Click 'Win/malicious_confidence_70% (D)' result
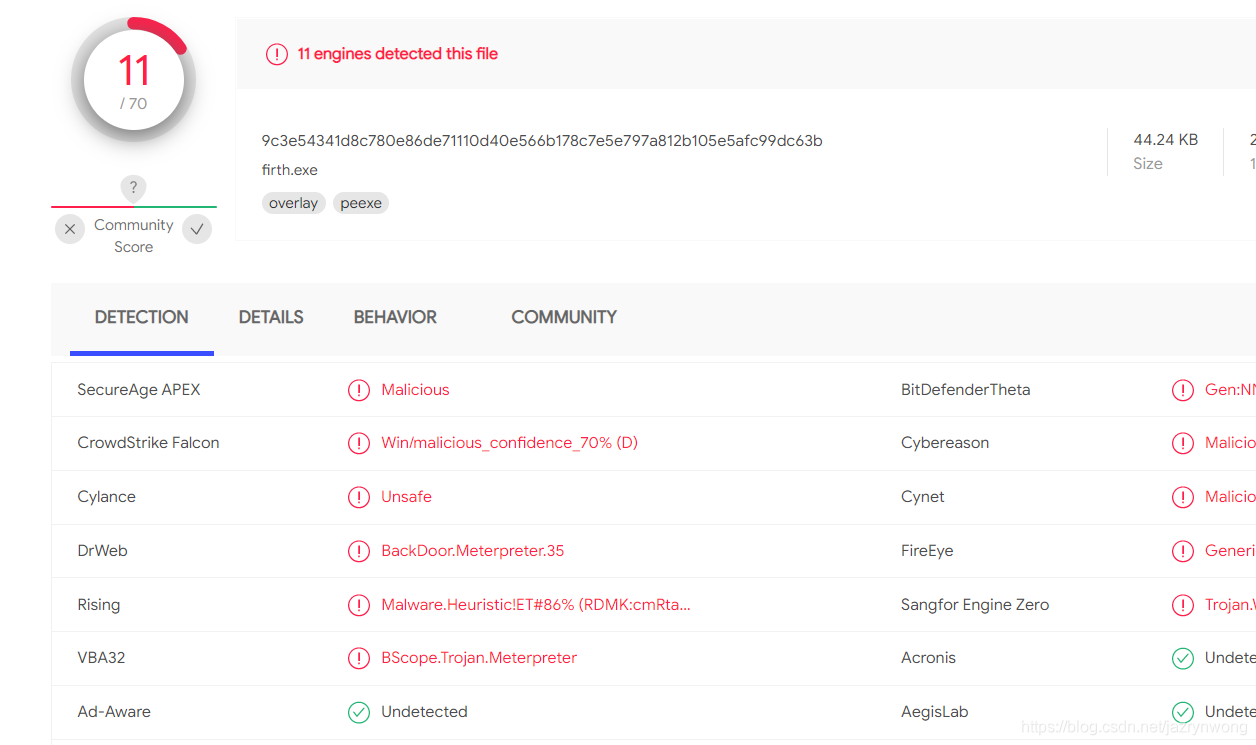The width and height of the screenshot is (1256, 745). (509, 443)
